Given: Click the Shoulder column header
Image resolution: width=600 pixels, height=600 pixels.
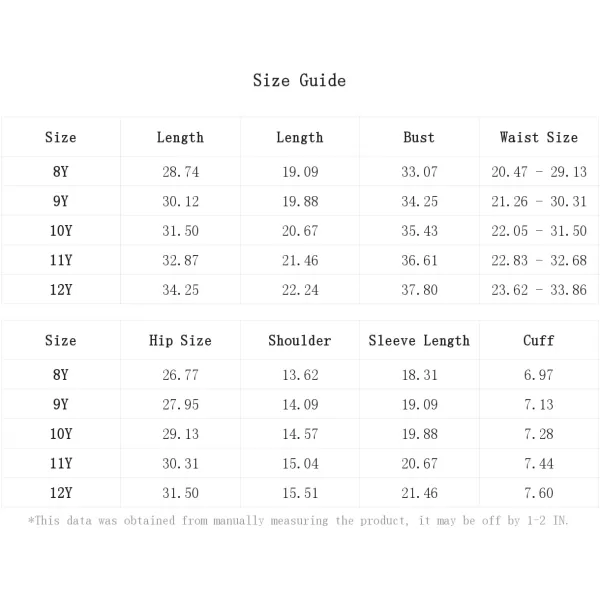Looking at the screenshot, I should [x=300, y=341].
